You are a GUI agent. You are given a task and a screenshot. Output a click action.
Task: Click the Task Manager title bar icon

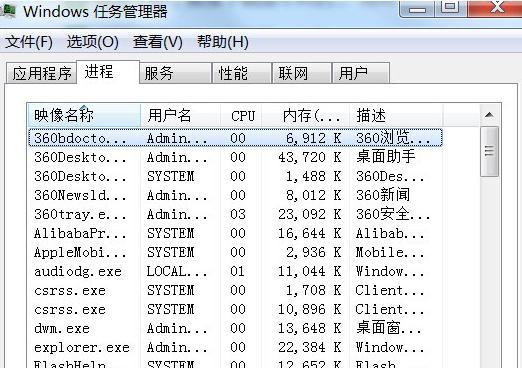pyautogui.click(x=8, y=11)
